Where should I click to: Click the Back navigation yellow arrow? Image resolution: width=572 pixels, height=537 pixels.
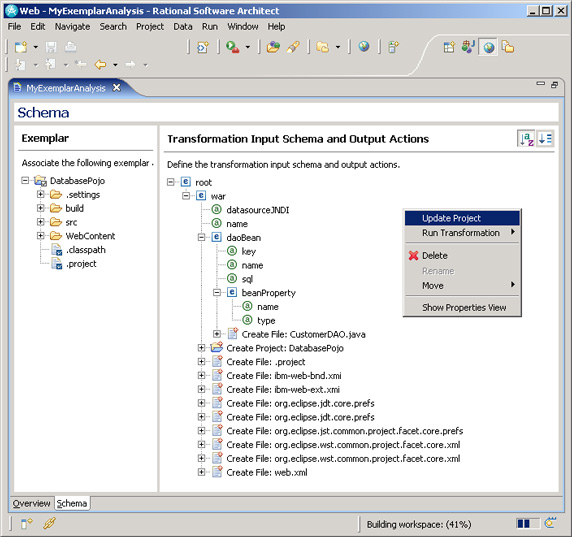pos(100,65)
